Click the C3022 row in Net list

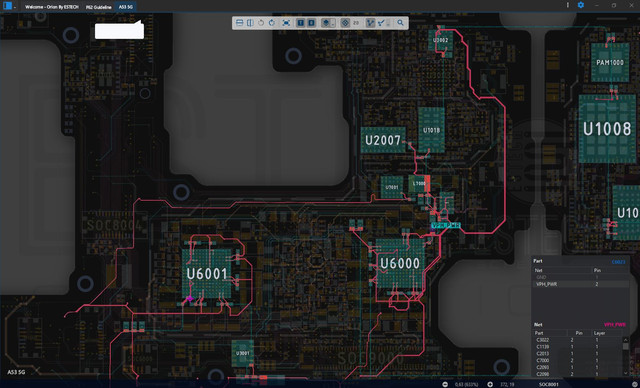(x=578, y=340)
